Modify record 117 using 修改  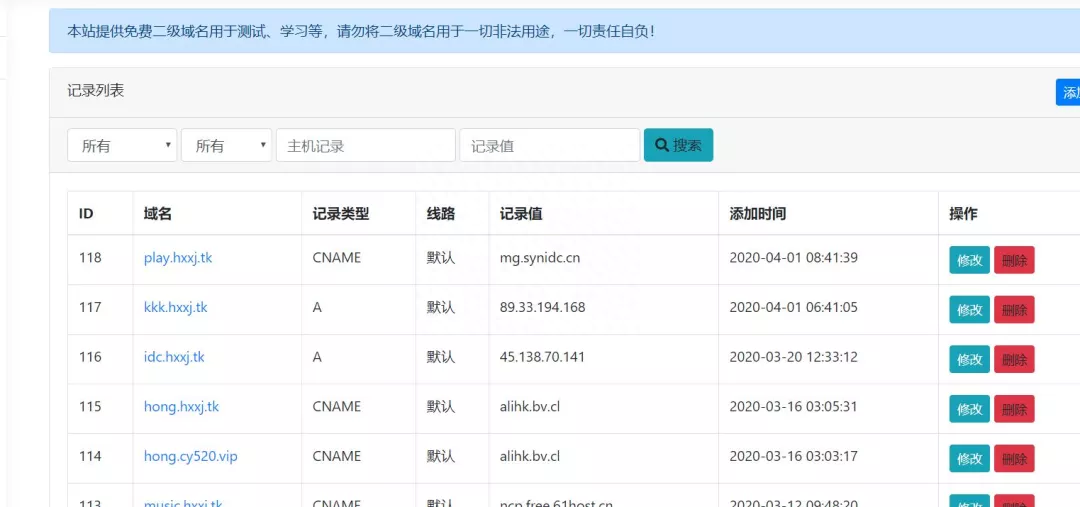tap(969, 309)
